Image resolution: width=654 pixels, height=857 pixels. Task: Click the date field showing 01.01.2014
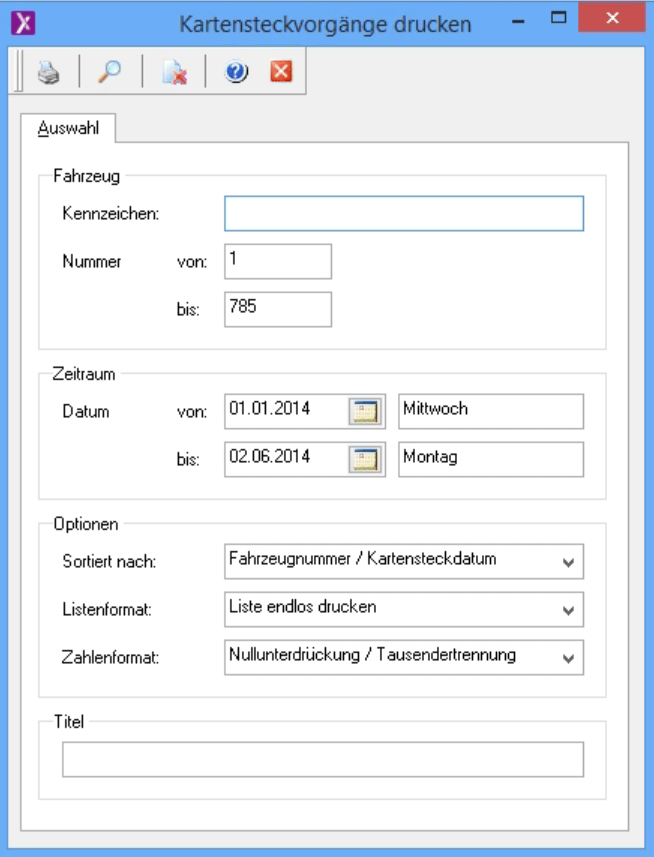(x=285, y=410)
